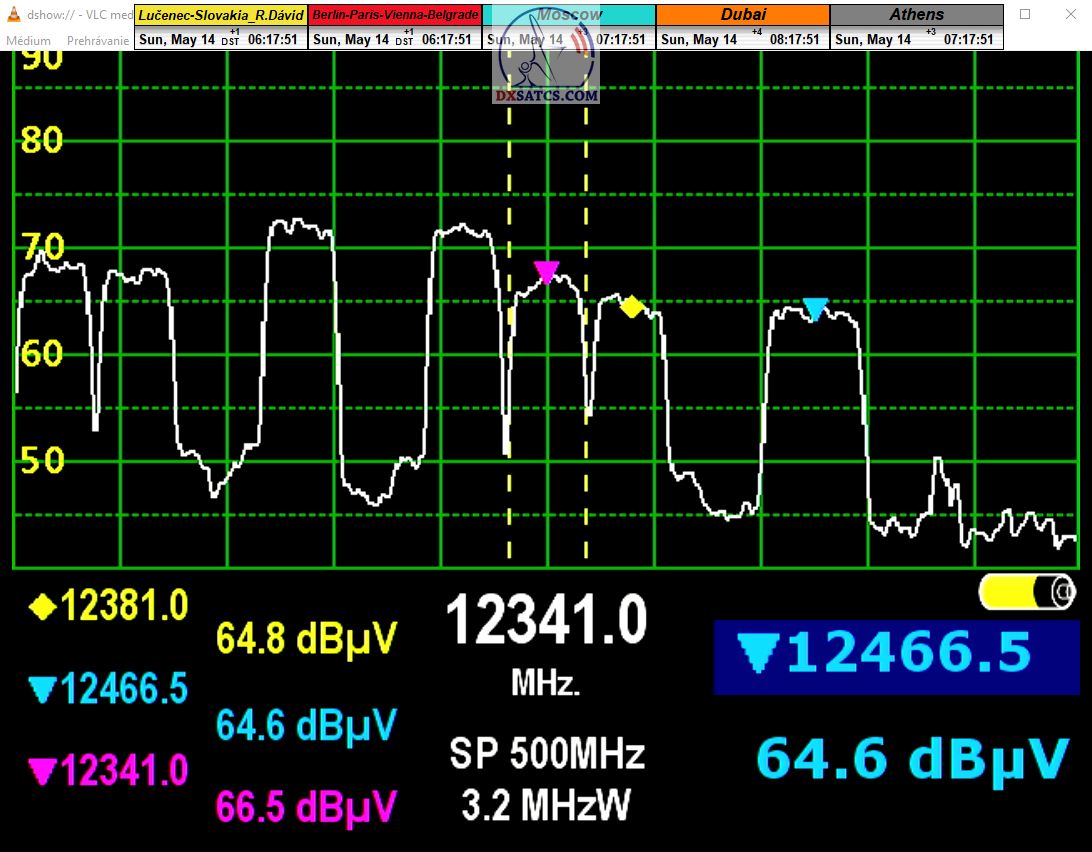
Task: Click the center frequency 12341.0 readout
Action: click(x=546, y=621)
